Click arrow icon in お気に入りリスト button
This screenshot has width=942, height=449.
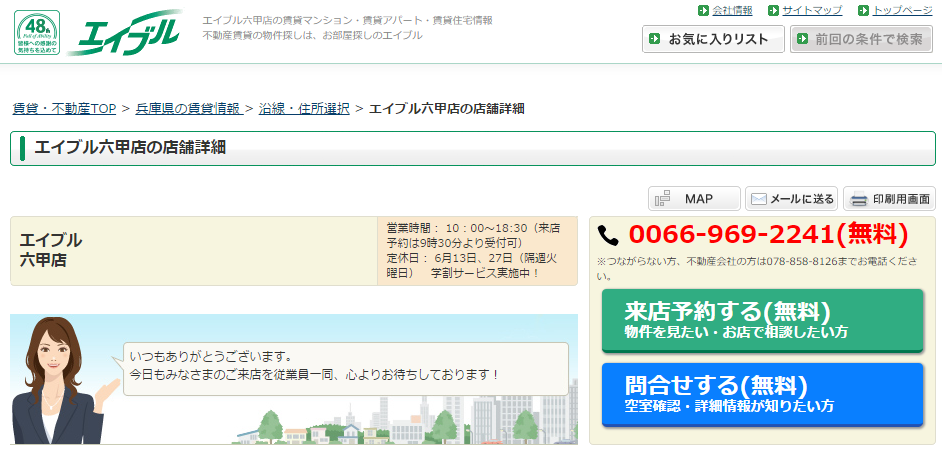tap(655, 40)
